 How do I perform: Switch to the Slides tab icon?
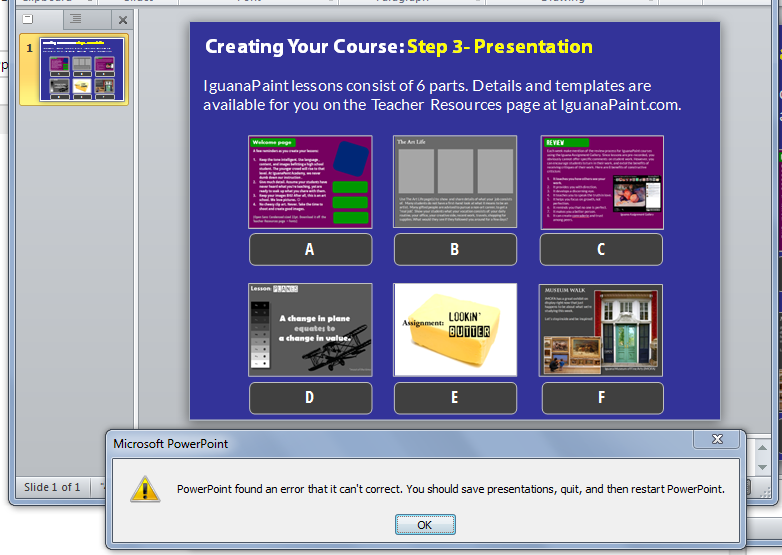[28, 19]
